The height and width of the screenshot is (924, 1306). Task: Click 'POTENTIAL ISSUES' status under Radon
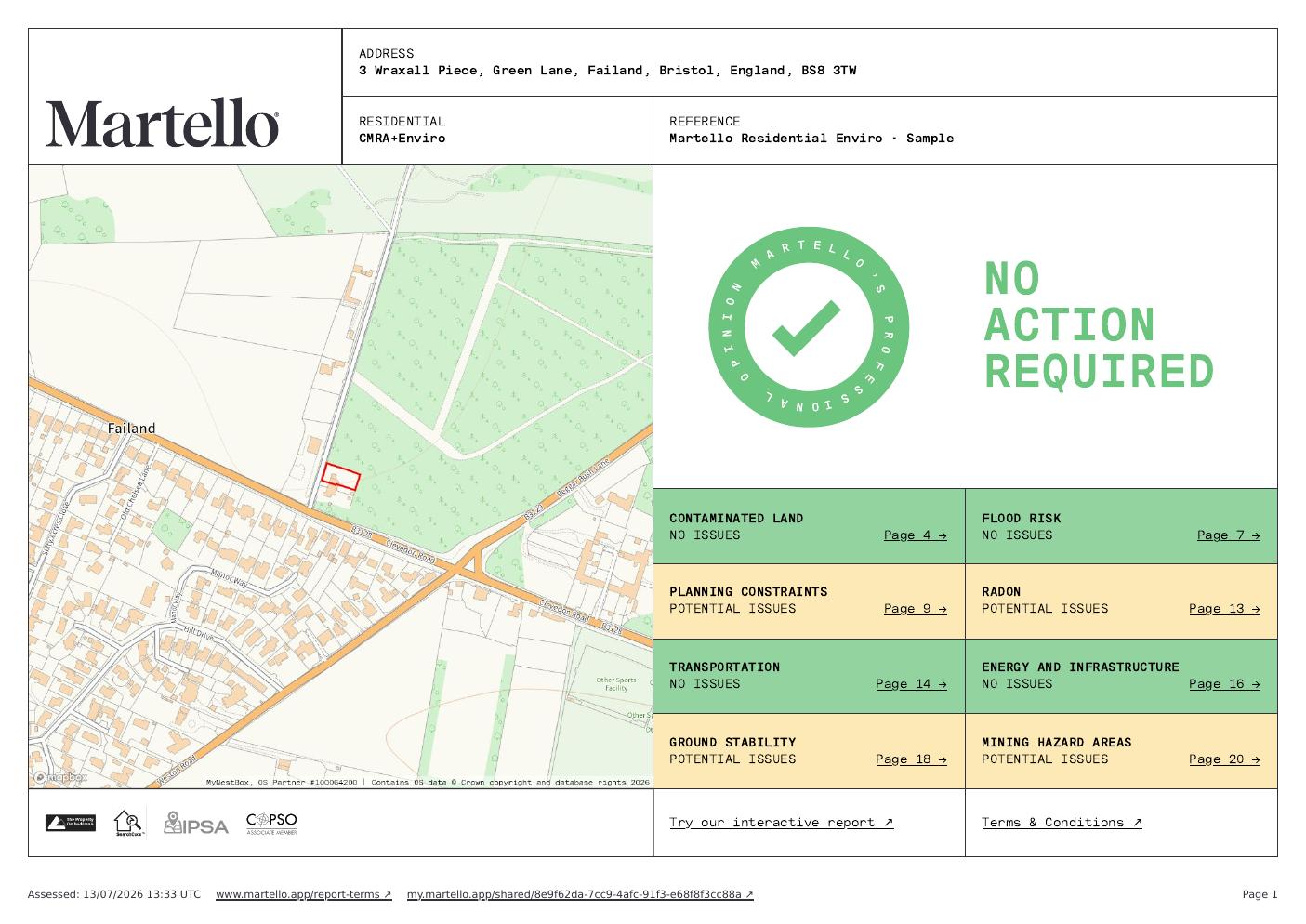[1045, 608]
